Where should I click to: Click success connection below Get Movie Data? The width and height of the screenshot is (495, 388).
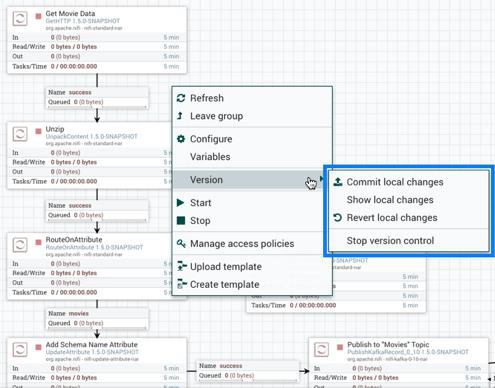(x=97, y=97)
